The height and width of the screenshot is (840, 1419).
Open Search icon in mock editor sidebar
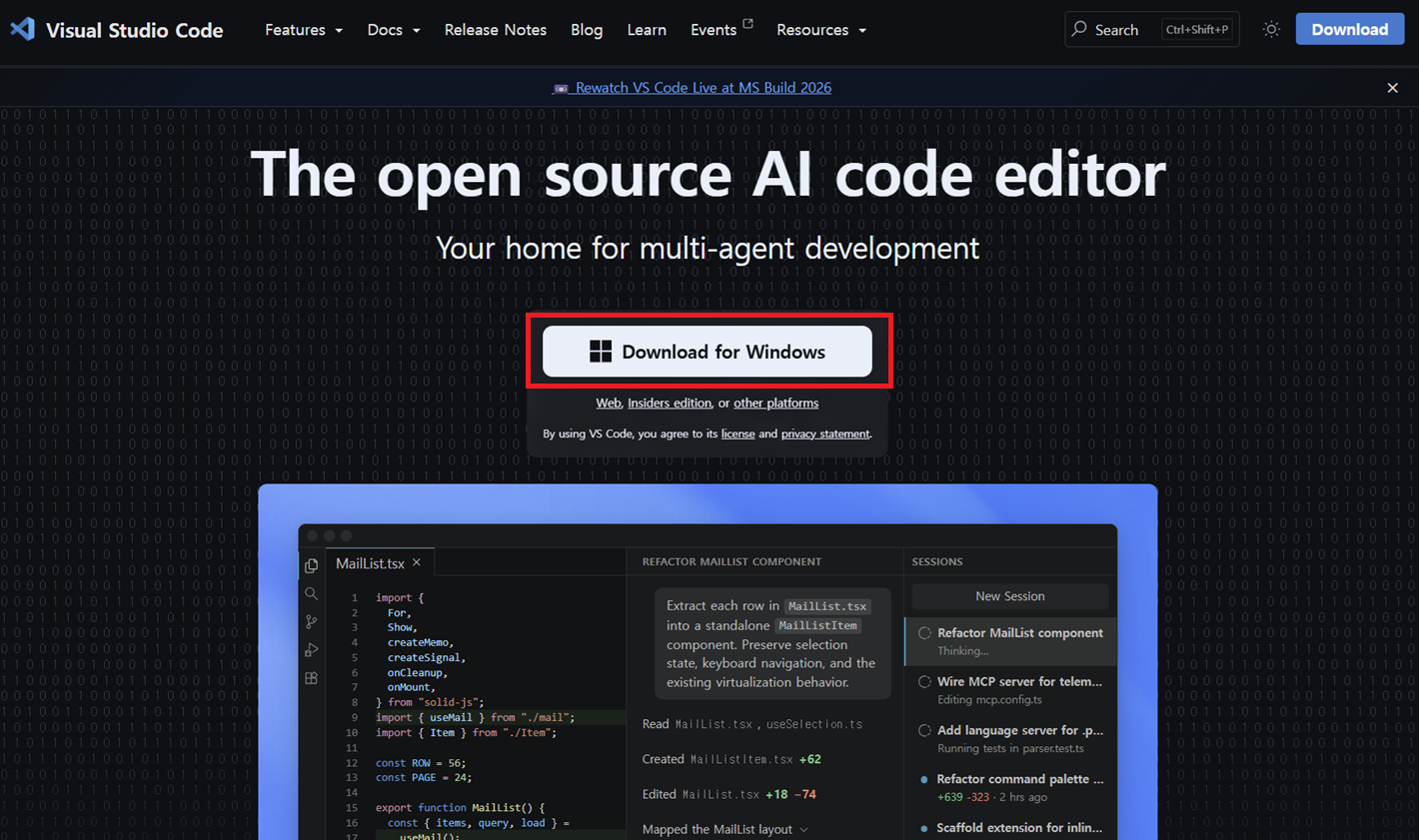(x=312, y=593)
